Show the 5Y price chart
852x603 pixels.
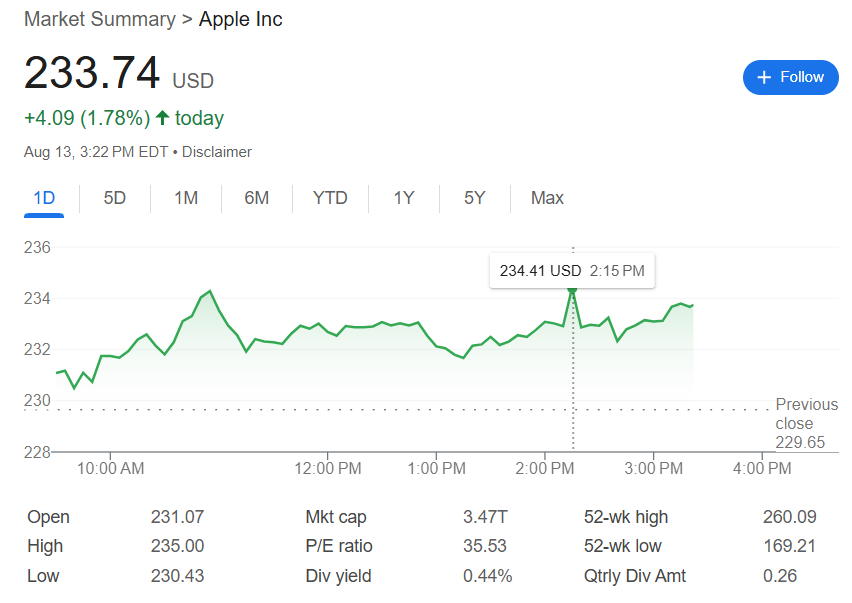tap(474, 198)
